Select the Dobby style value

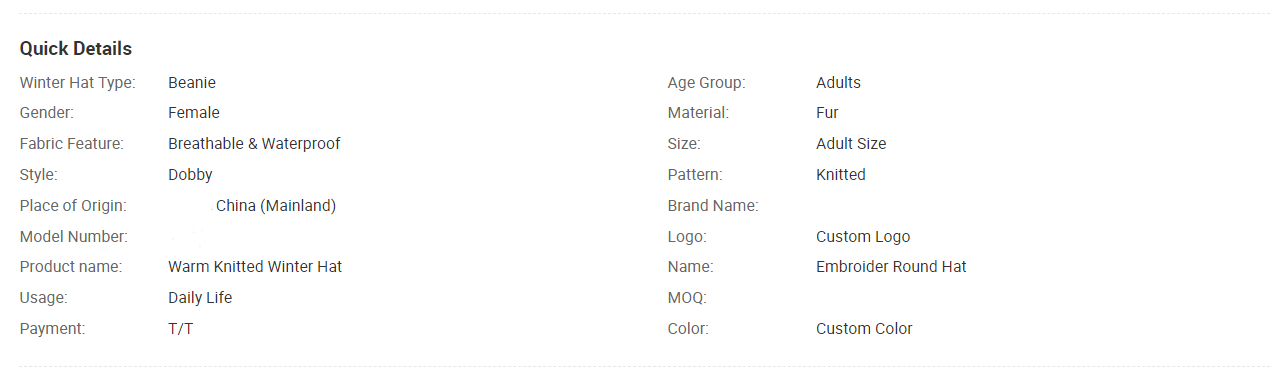tap(190, 175)
